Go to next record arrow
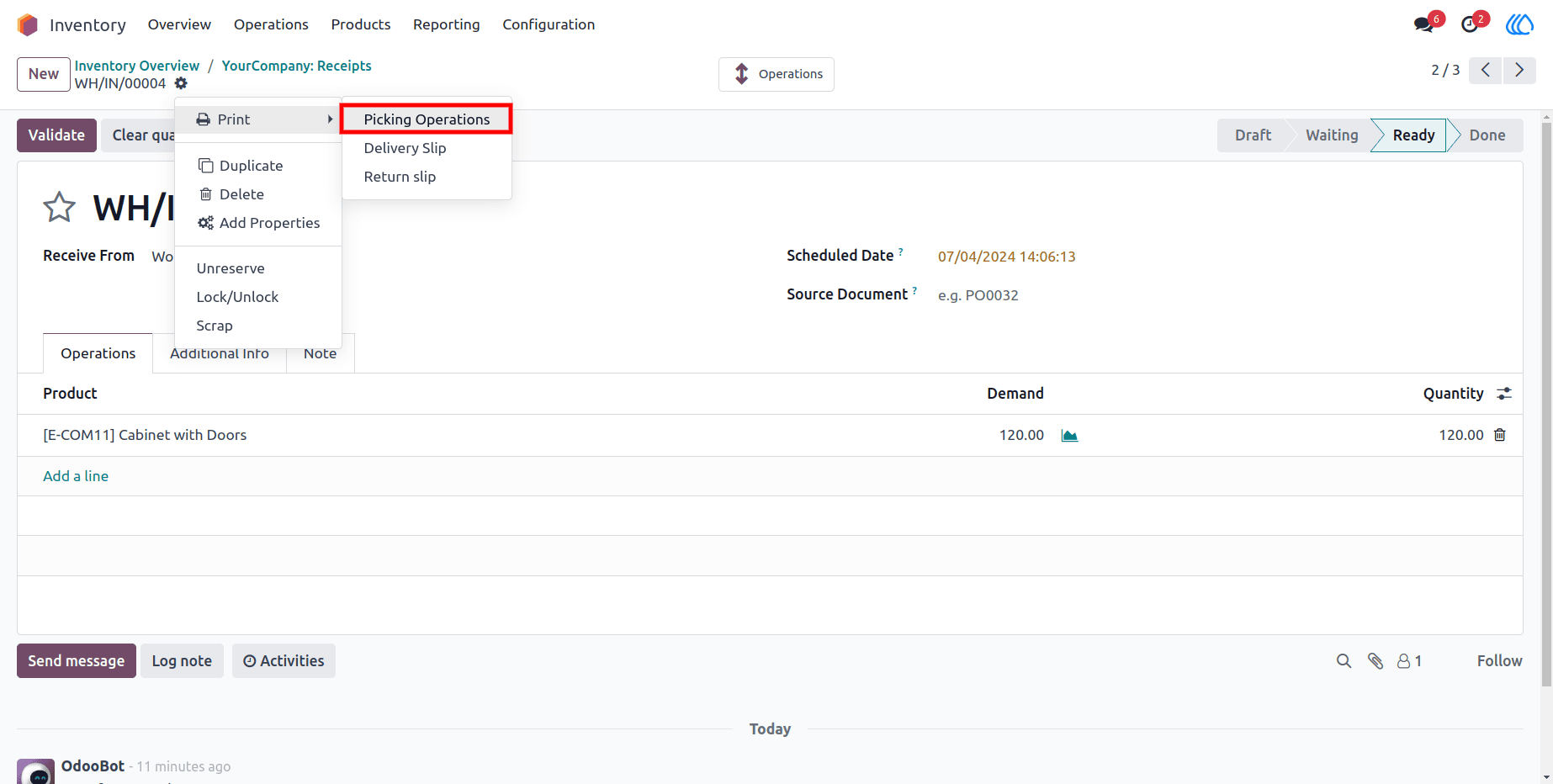This screenshot has height=784, width=1553. (1519, 70)
